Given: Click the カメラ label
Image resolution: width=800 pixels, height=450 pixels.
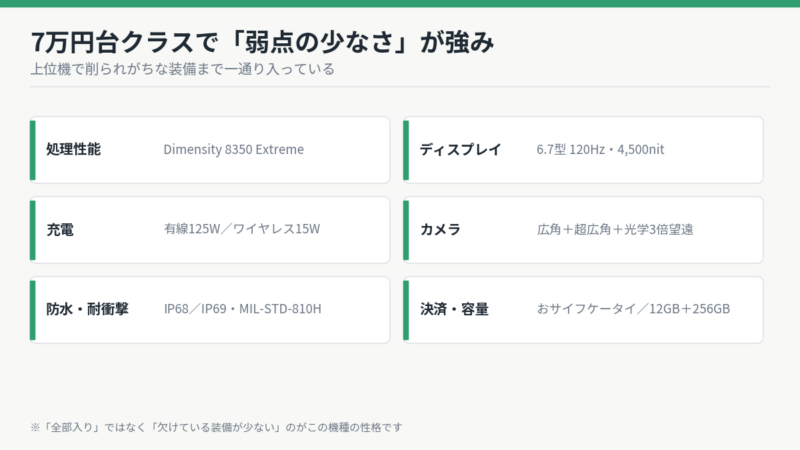Looking at the screenshot, I should pos(440,230).
